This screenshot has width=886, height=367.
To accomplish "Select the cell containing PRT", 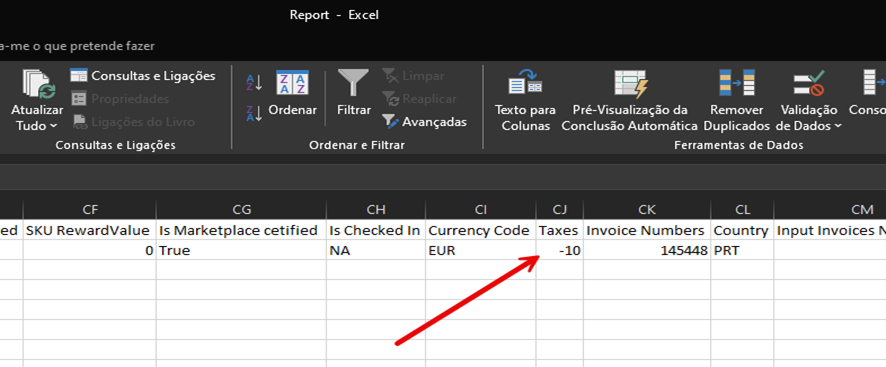I will (742, 250).
